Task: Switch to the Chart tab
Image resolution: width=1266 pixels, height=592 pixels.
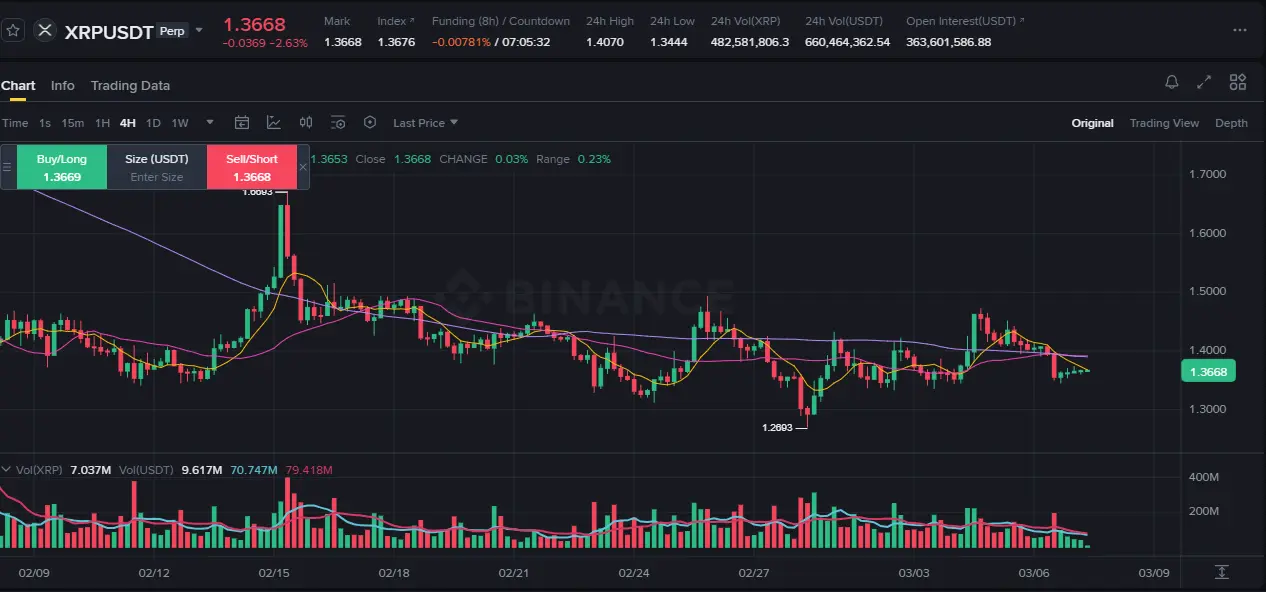Action: coord(18,85)
